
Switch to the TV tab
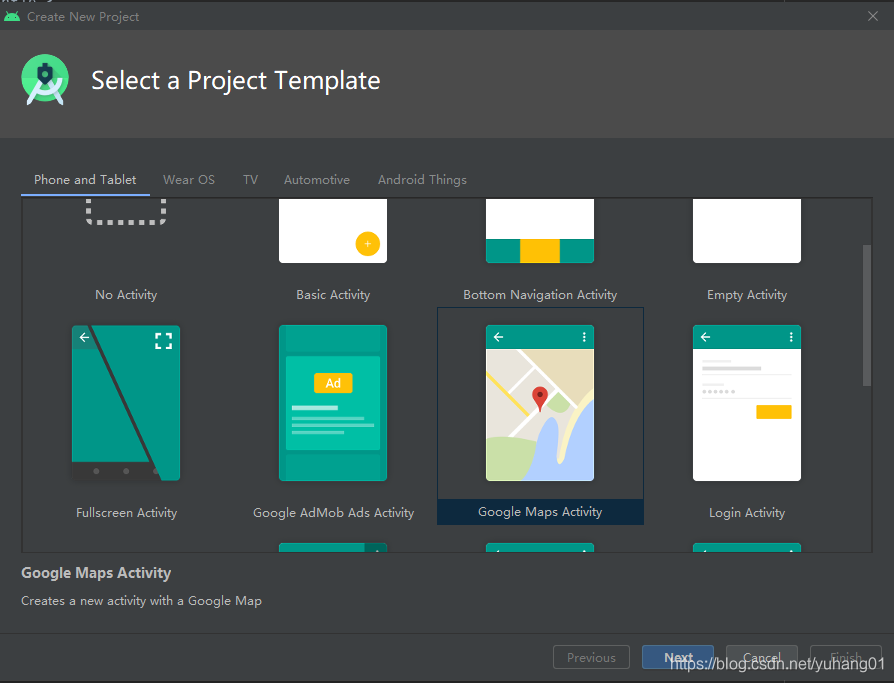[x=250, y=180]
